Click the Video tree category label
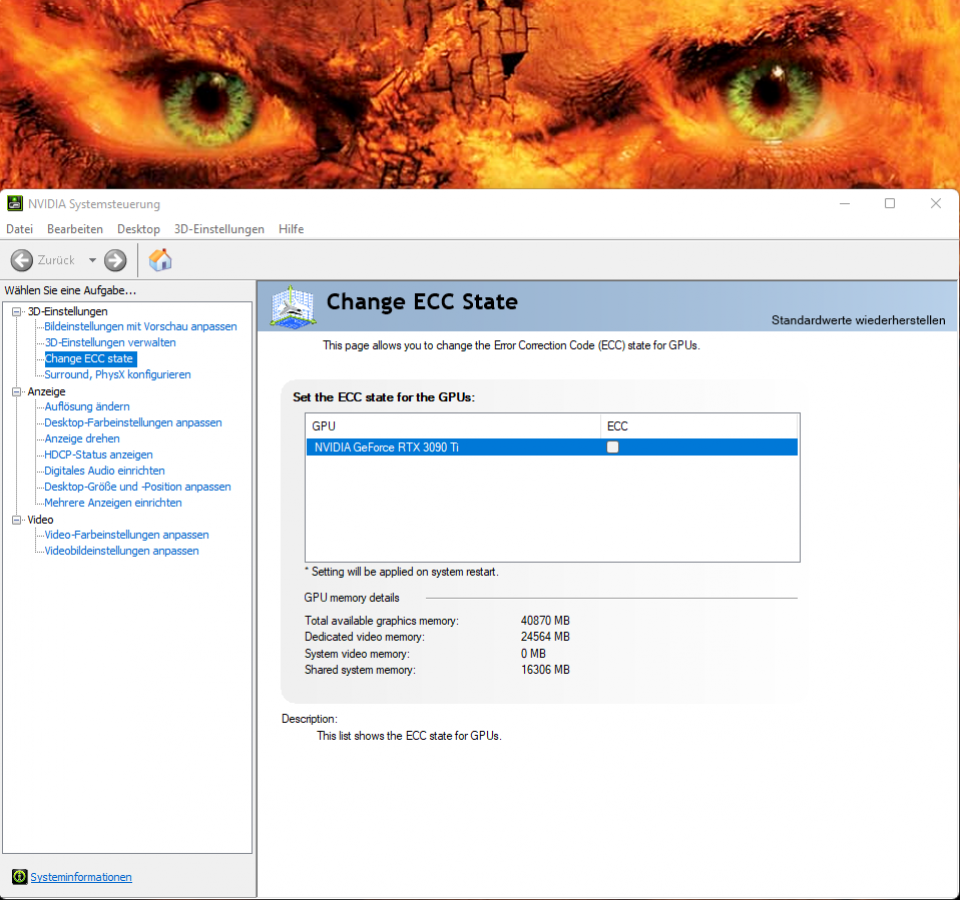Viewport: 960px width, 900px height. click(x=40, y=520)
